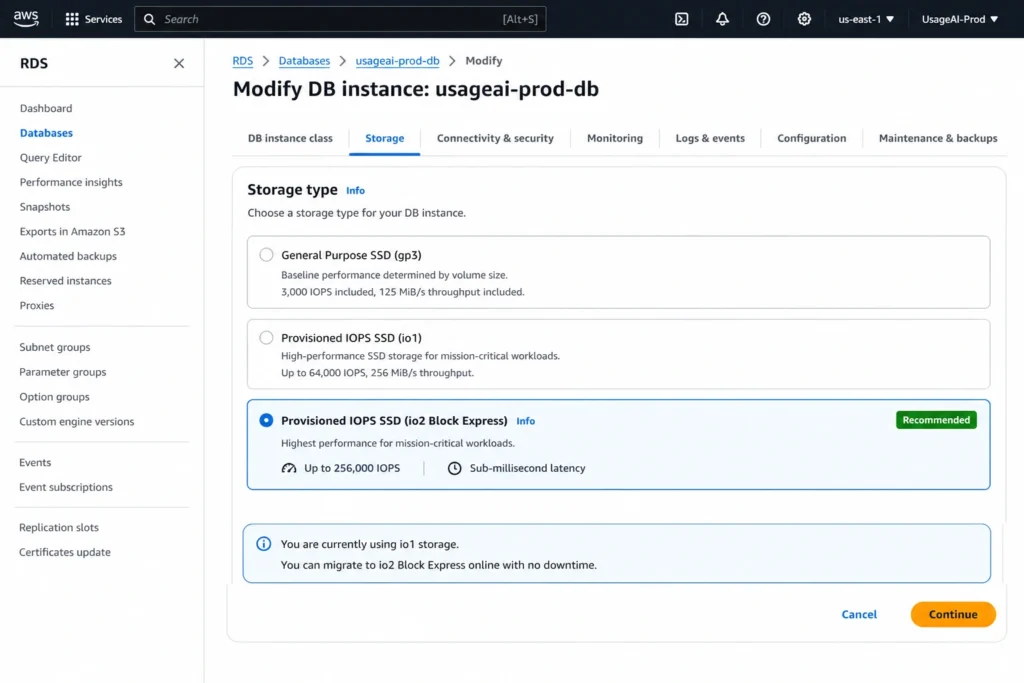Screen dimensions: 1024x683
Task: Click 'Sub-millisecond latency' text
Action: [x=527, y=468]
